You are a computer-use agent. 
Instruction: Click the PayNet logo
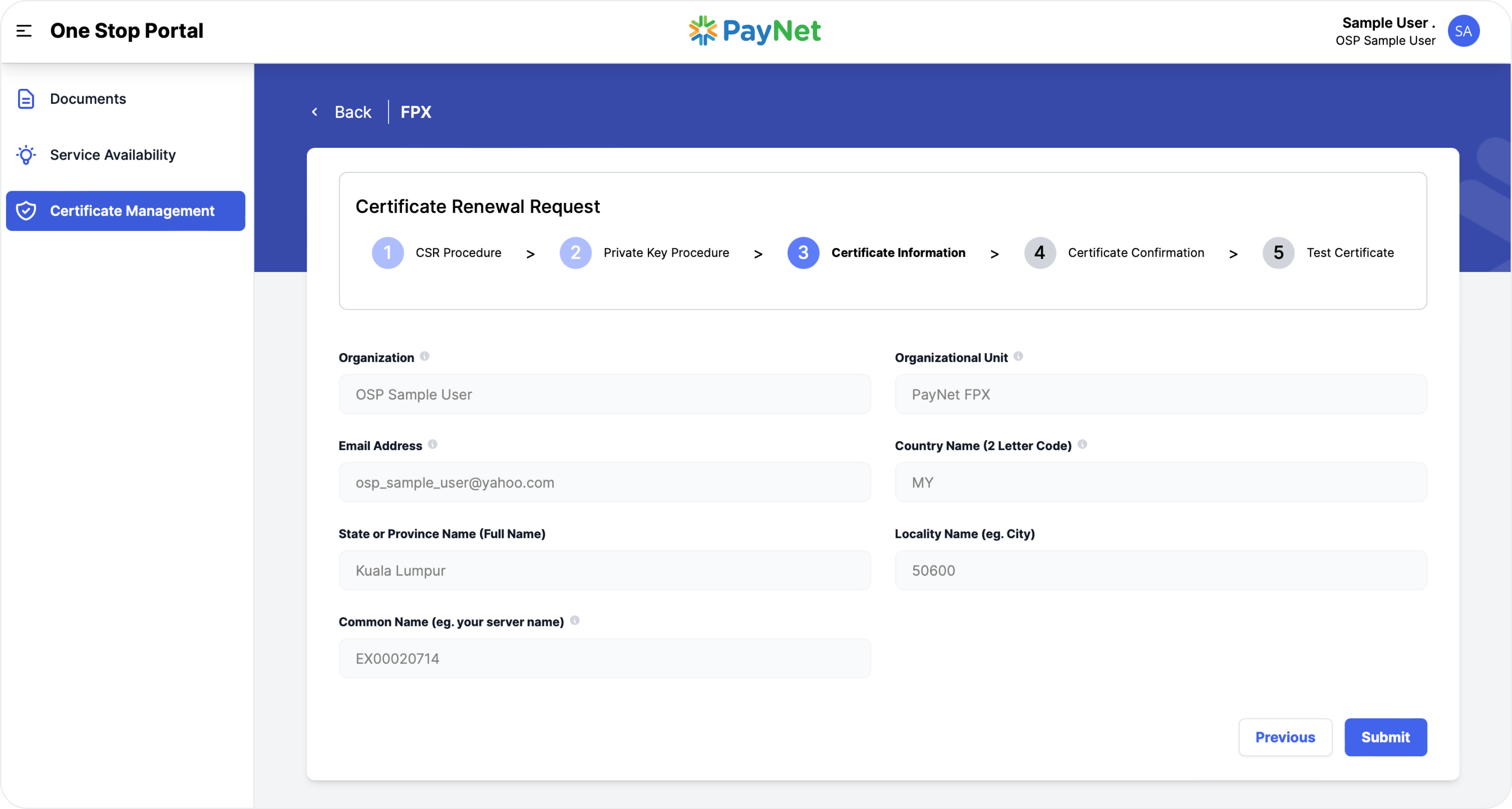click(x=755, y=31)
